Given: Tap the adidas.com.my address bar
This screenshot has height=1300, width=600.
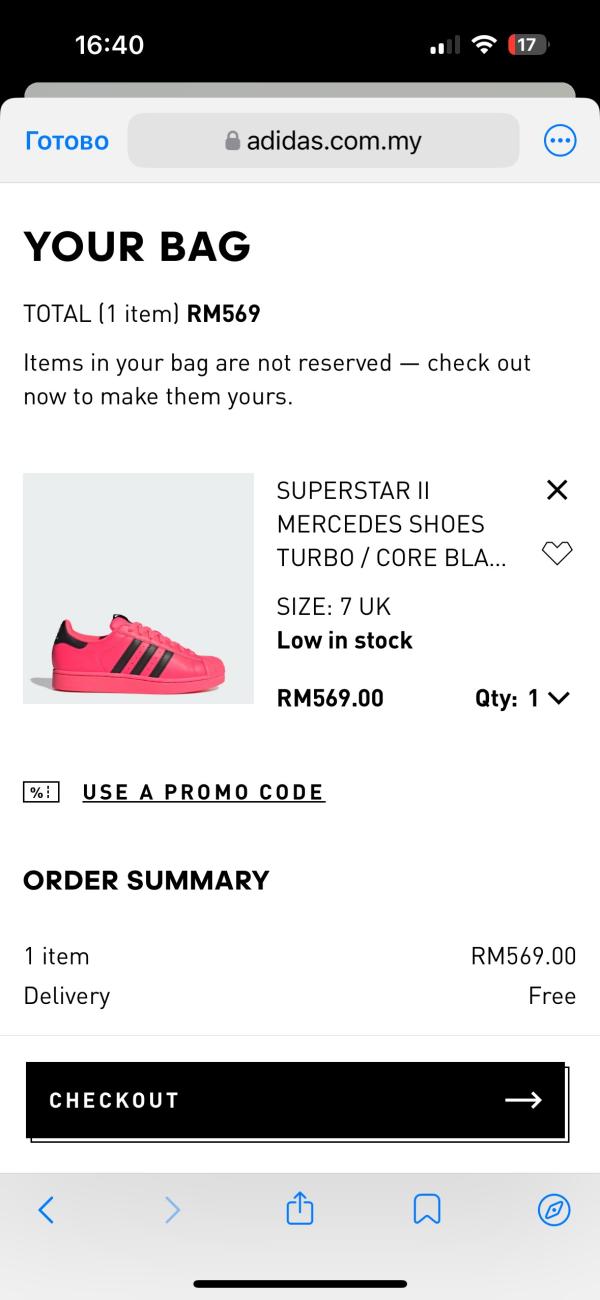Looking at the screenshot, I should pyautogui.click(x=334, y=141).
